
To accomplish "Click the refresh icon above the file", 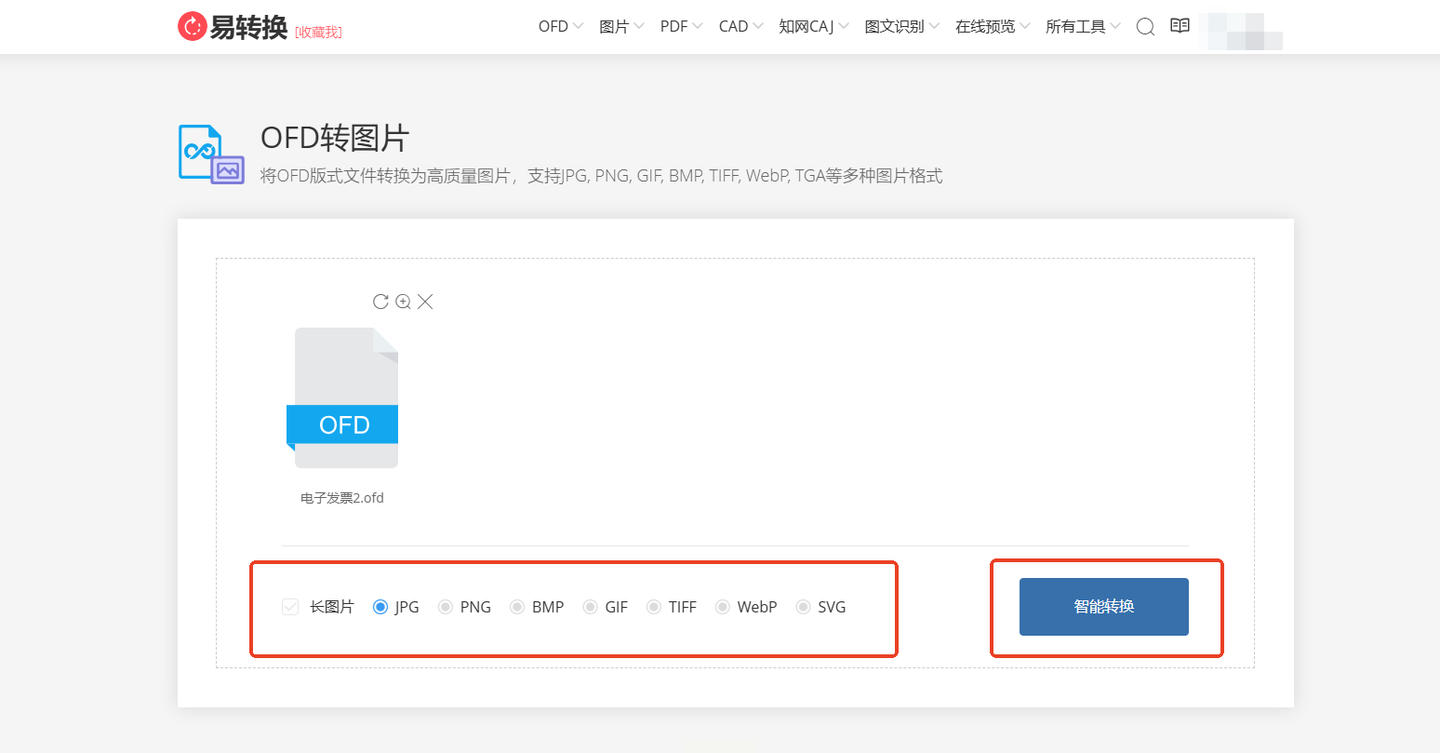I will click(380, 301).
